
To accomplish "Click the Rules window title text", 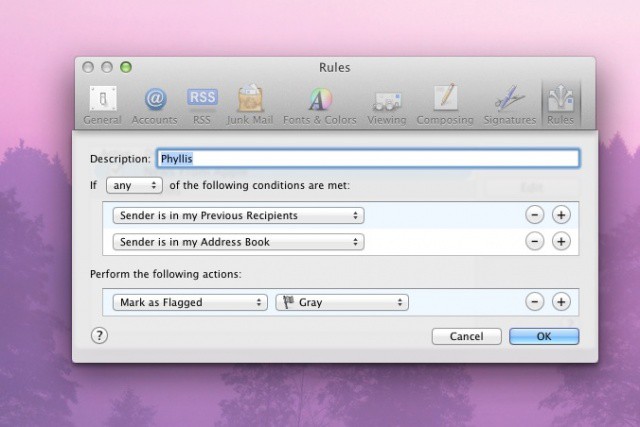I will (335, 67).
